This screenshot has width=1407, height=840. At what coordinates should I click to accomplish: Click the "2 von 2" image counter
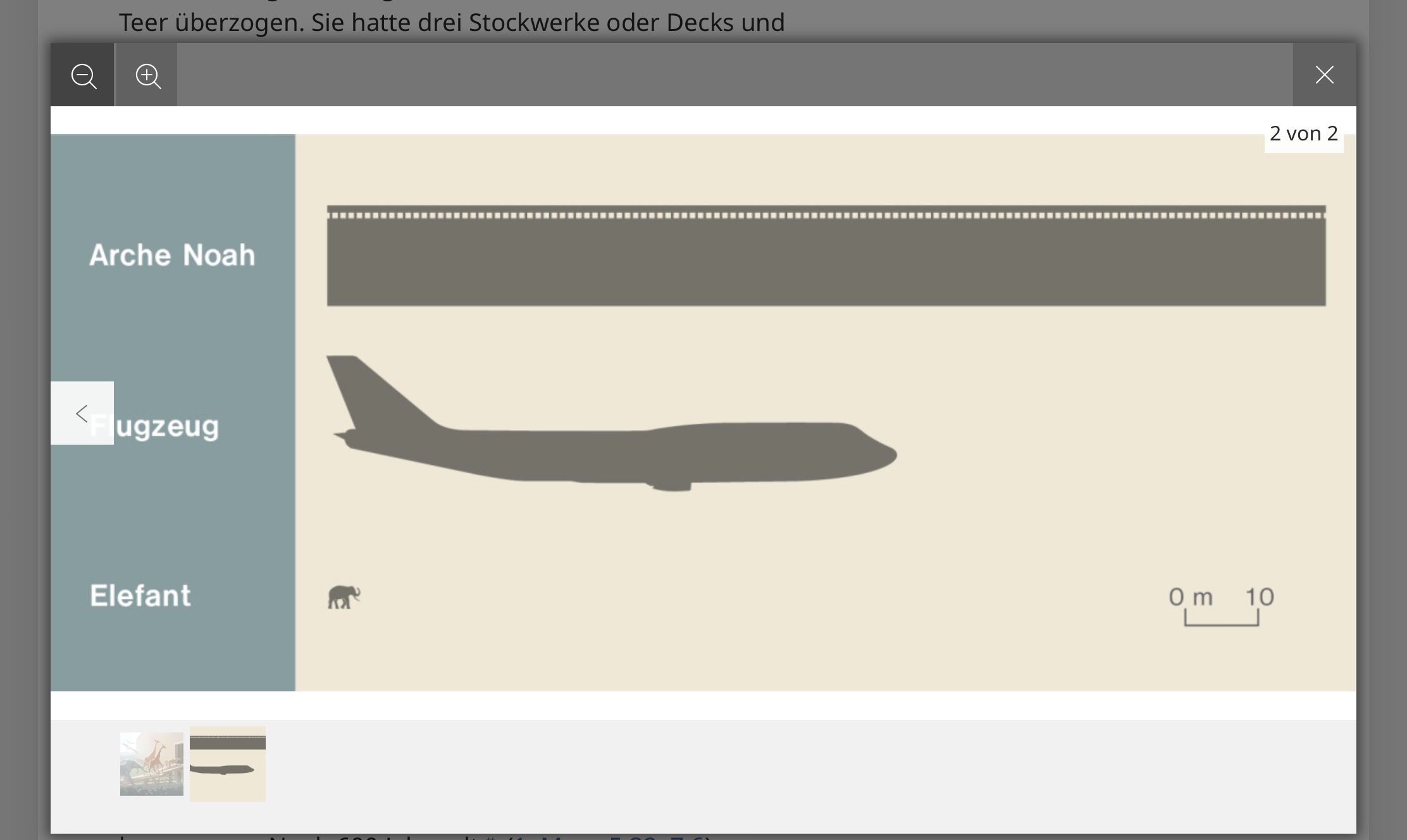tap(1304, 133)
